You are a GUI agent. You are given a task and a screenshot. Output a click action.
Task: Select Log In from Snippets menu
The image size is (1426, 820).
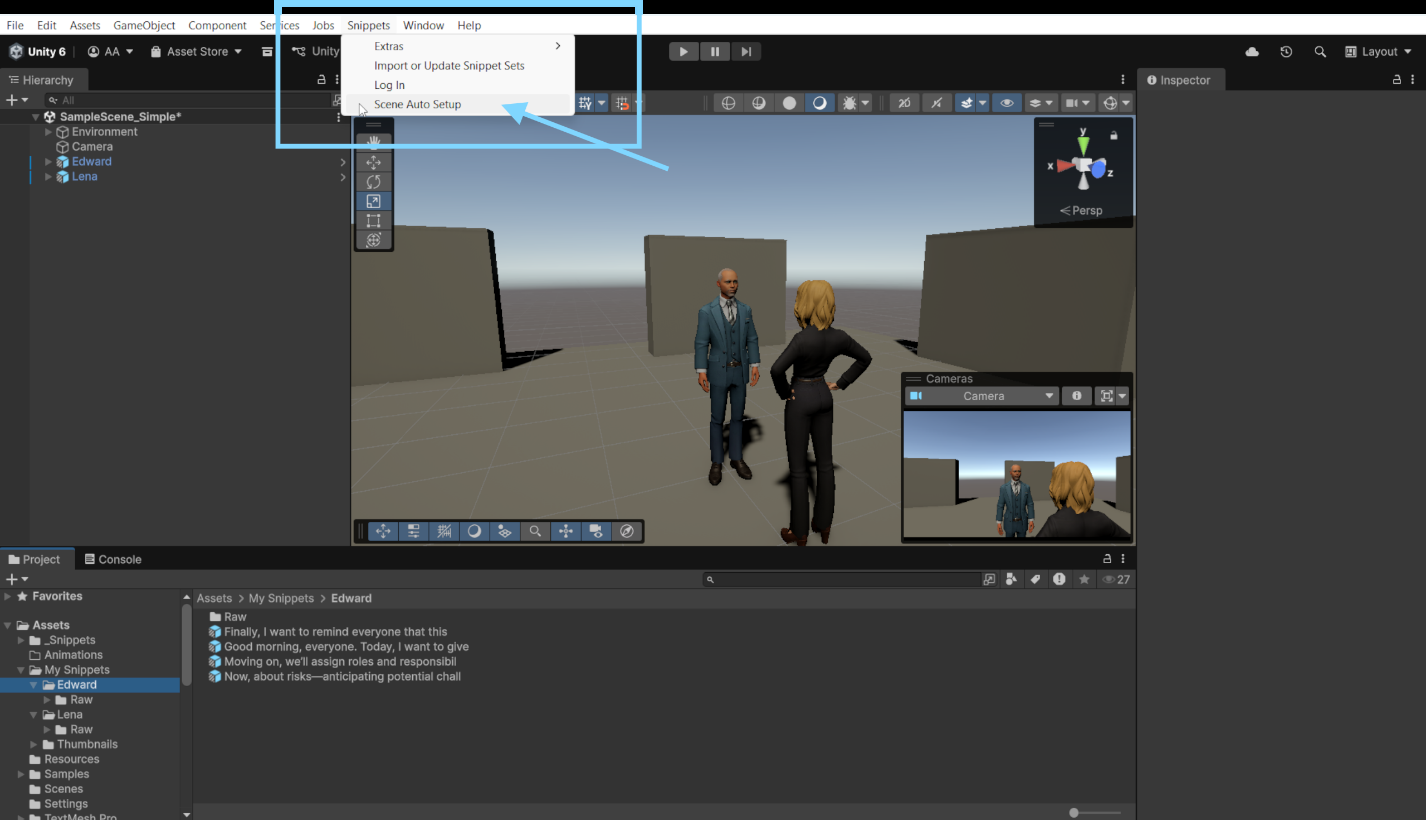tap(460, 85)
